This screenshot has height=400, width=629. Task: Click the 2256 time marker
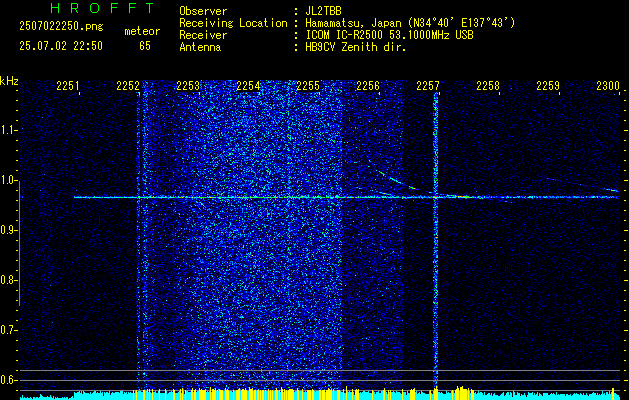[368, 86]
